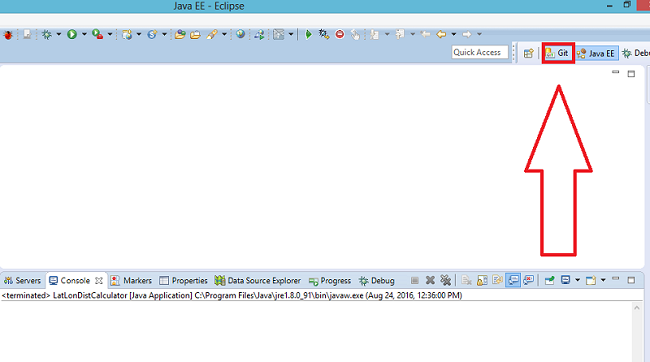
Task: Toggle Word Wrap in console toolbar
Action: [497, 281]
